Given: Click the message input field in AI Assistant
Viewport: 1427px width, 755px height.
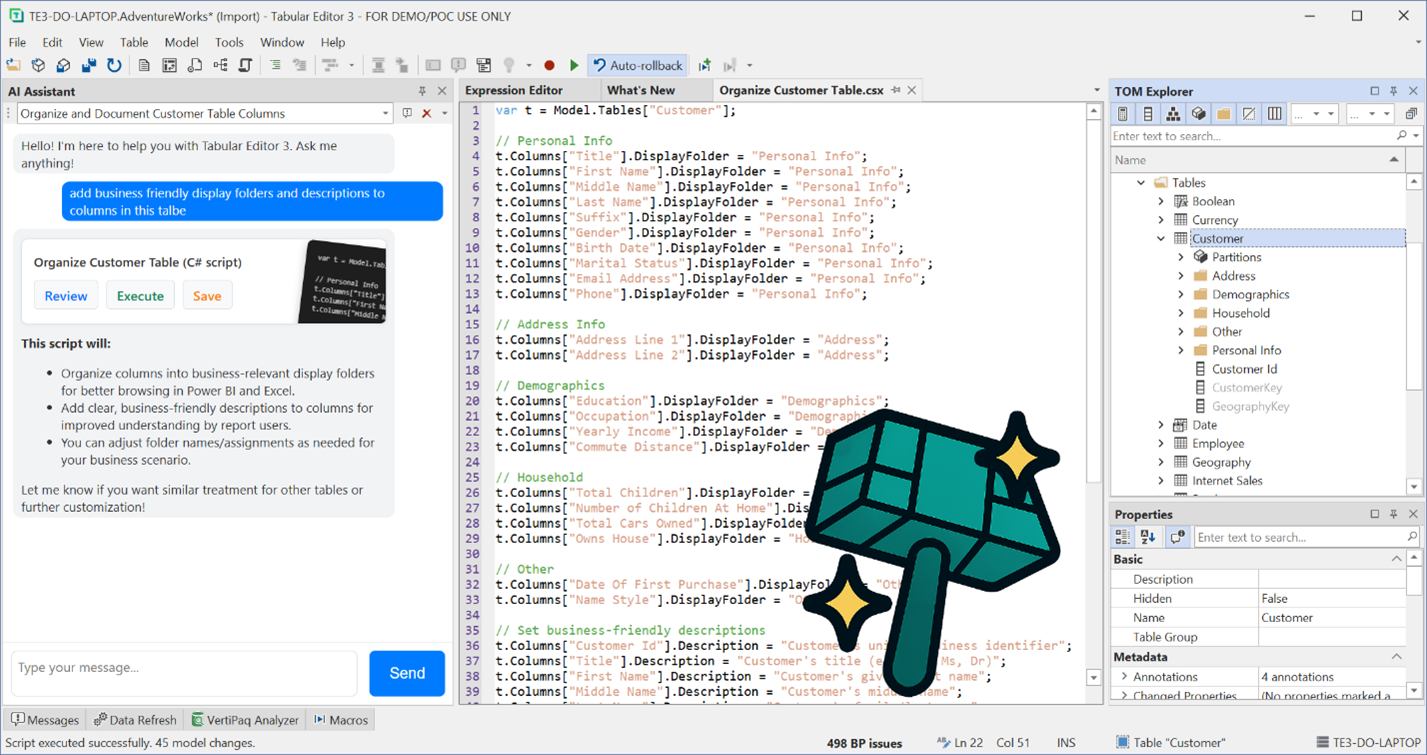Looking at the screenshot, I should click(x=183, y=673).
